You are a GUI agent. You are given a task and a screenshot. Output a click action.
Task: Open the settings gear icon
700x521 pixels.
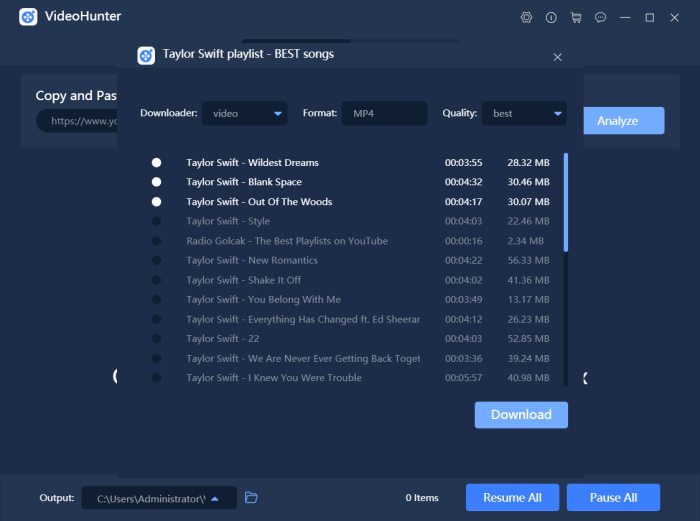click(x=526, y=17)
